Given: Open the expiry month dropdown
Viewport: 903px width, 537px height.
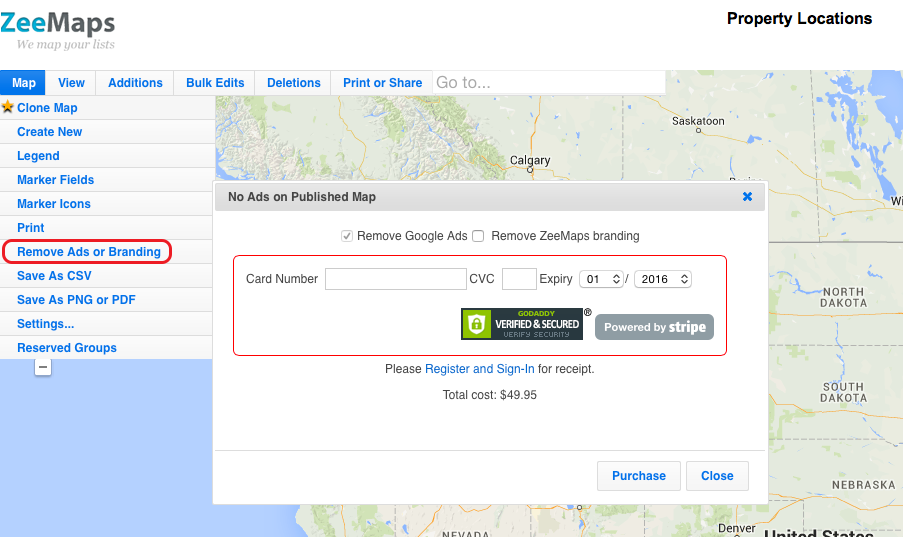Looking at the screenshot, I should 601,279.
